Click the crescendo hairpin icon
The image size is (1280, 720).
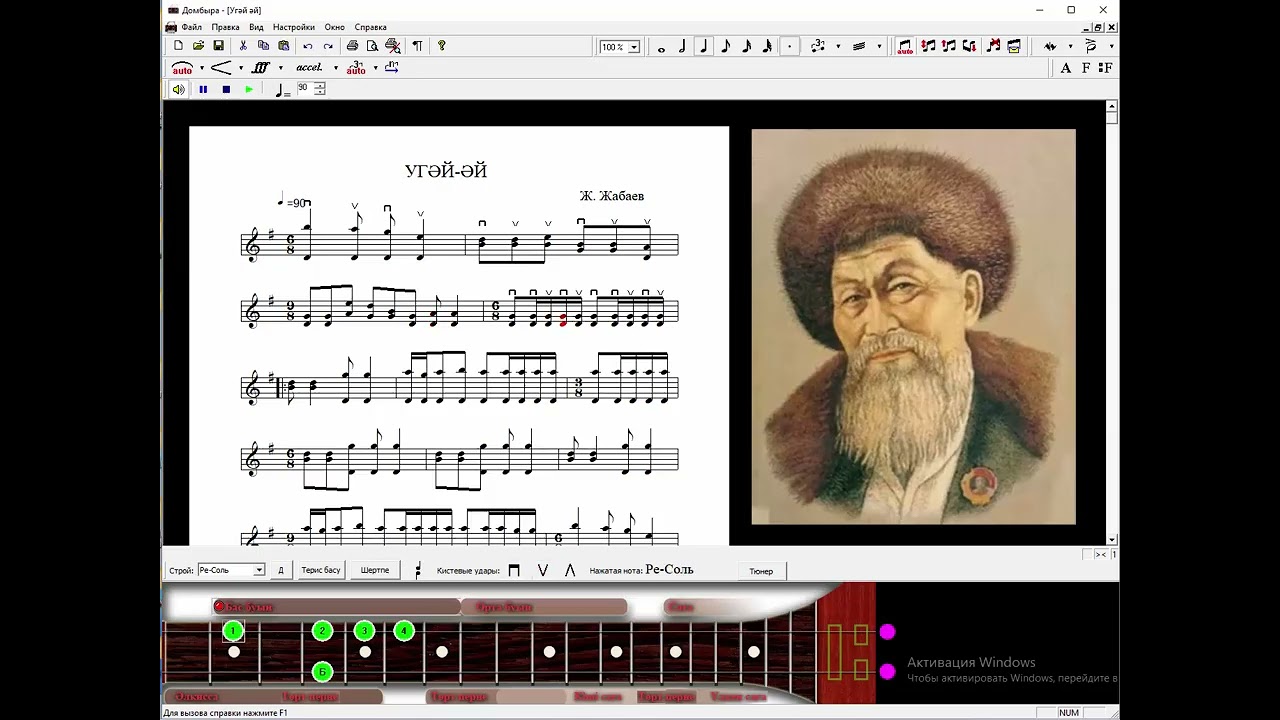pos(221,68)
